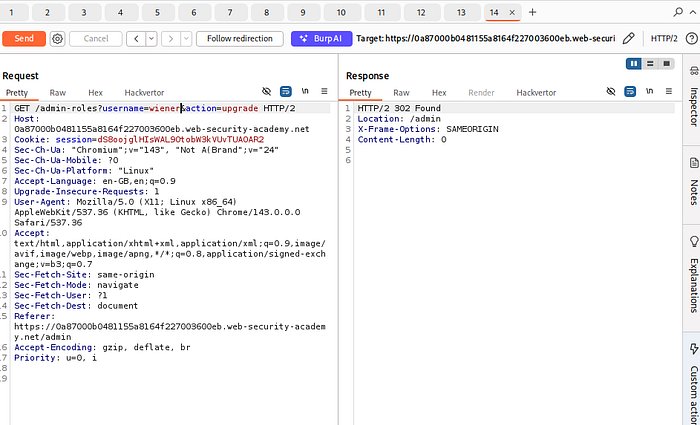Toggle hidden characters in Request pane
The width and height of the screenshot is (700, 425).
click(x=267, y=92)
